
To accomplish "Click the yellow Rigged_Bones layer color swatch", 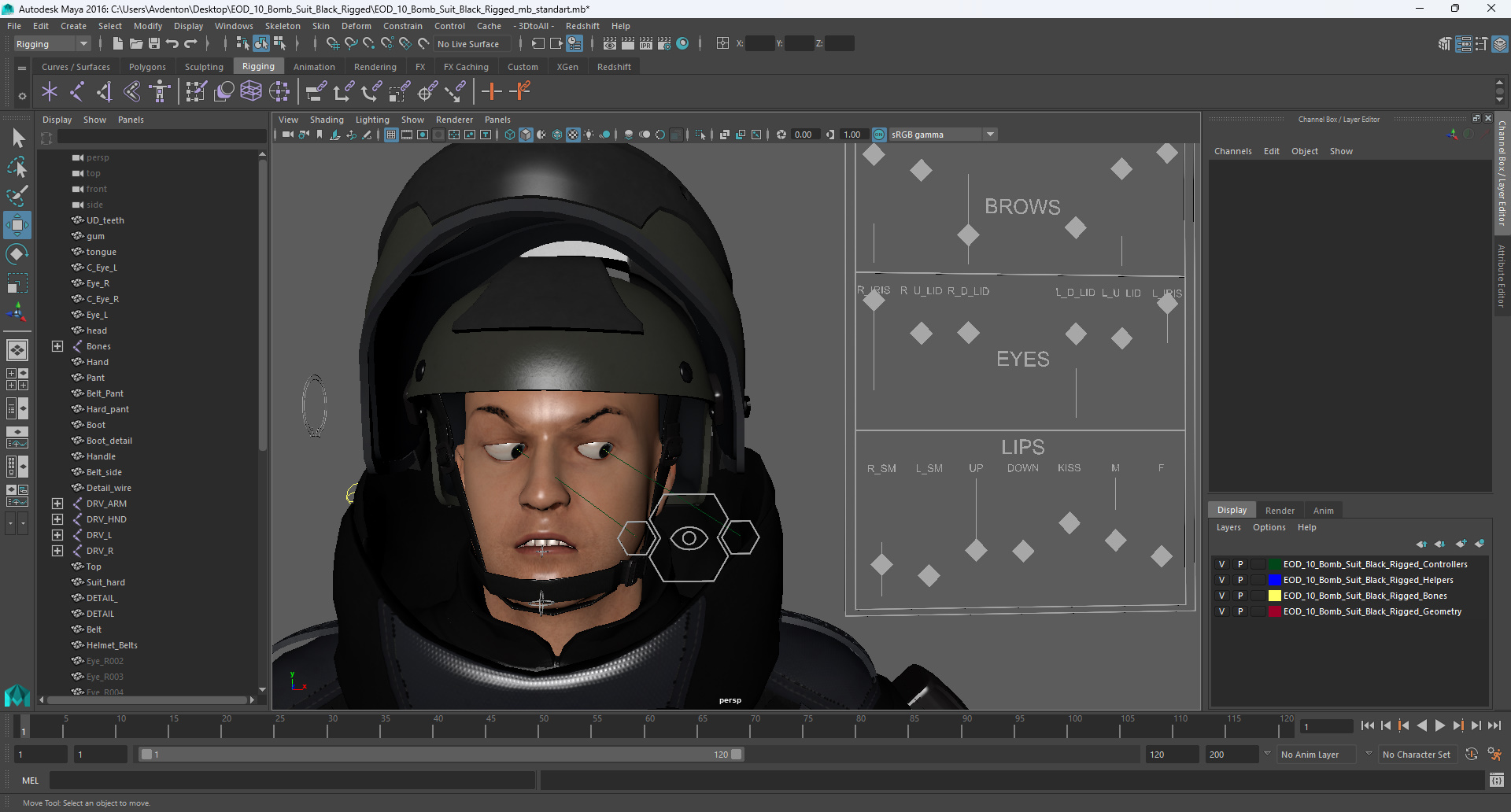I will [x=1274, y=596].
